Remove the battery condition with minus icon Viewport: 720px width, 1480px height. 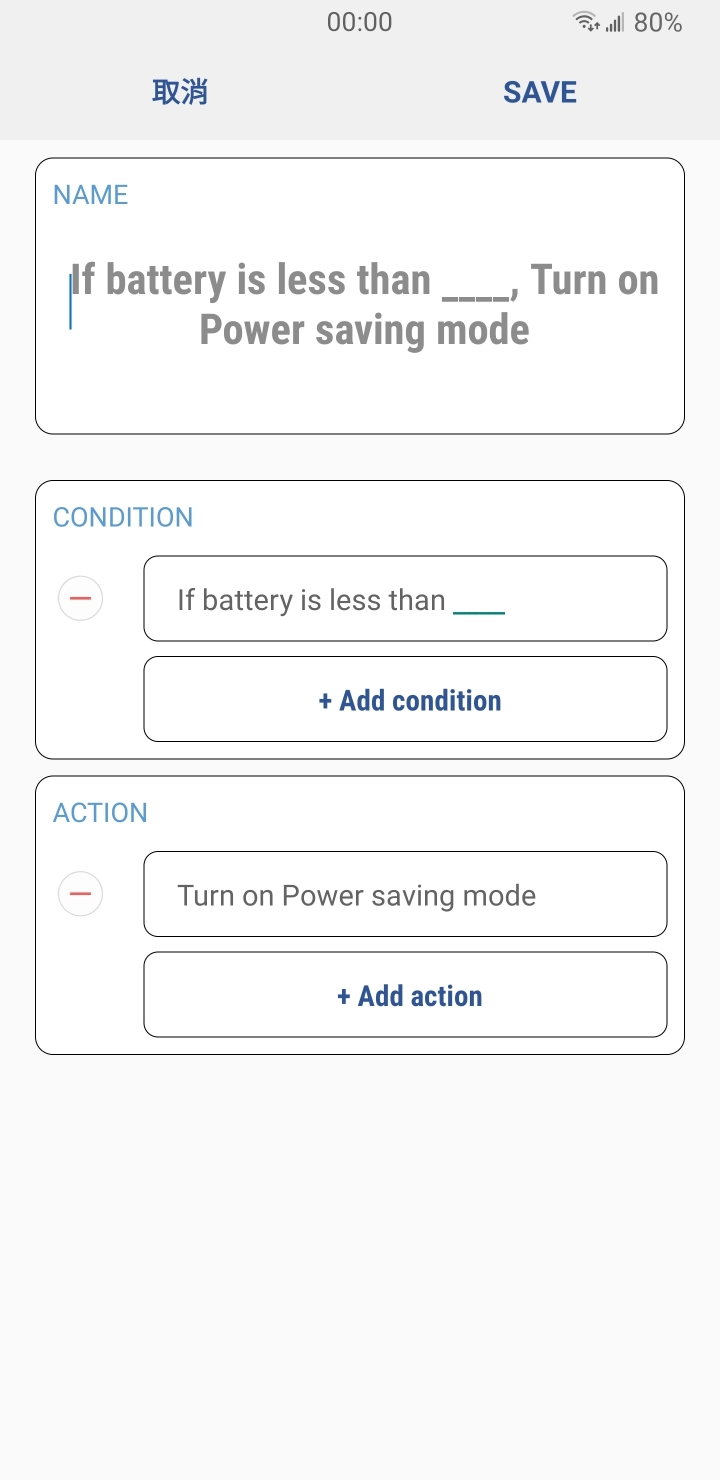coord(80,598)
